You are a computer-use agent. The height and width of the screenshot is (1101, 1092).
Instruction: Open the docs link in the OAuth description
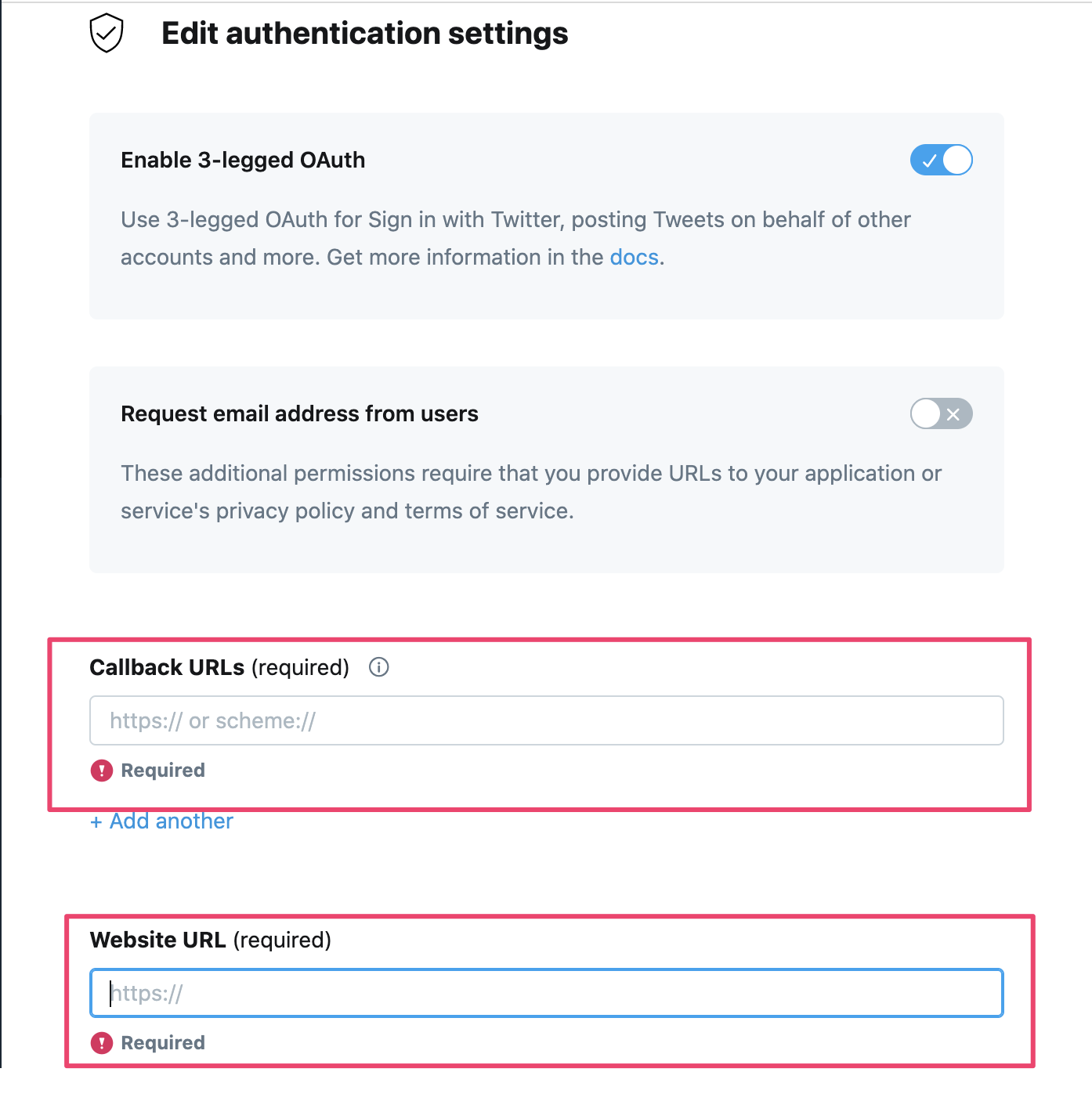[x=634, y=257]
